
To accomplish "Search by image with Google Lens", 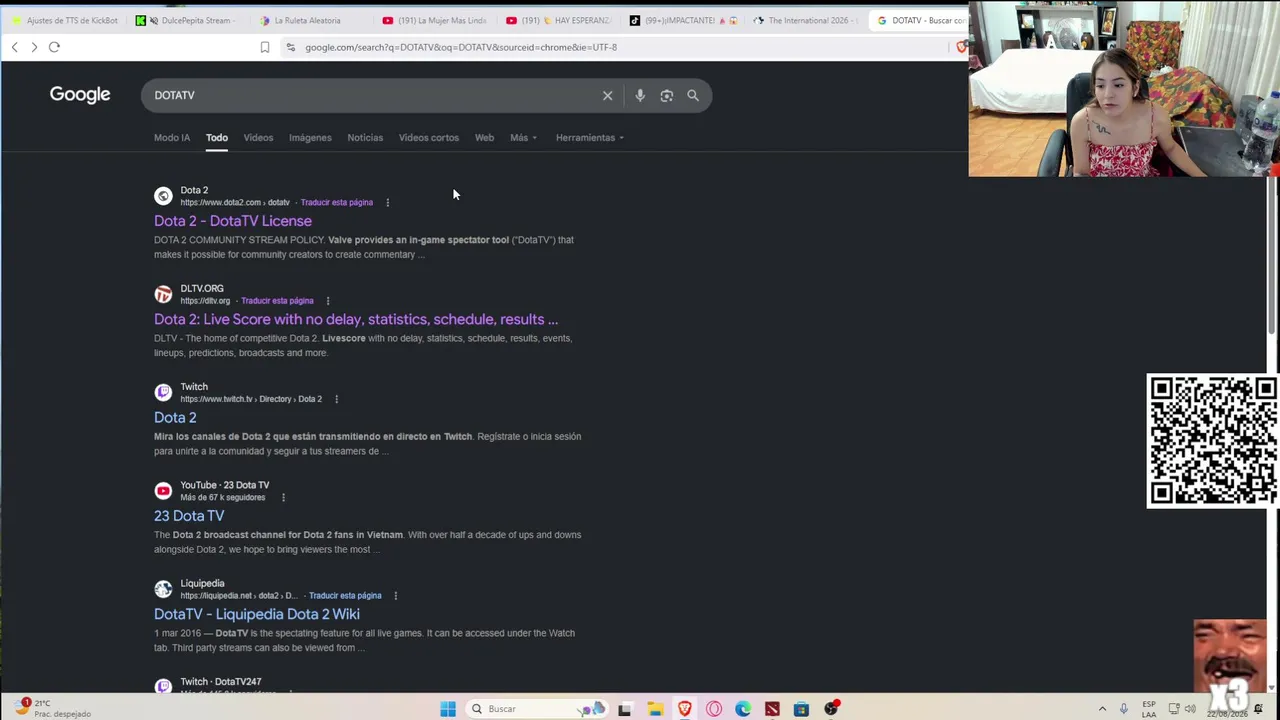I will (667, 95).
